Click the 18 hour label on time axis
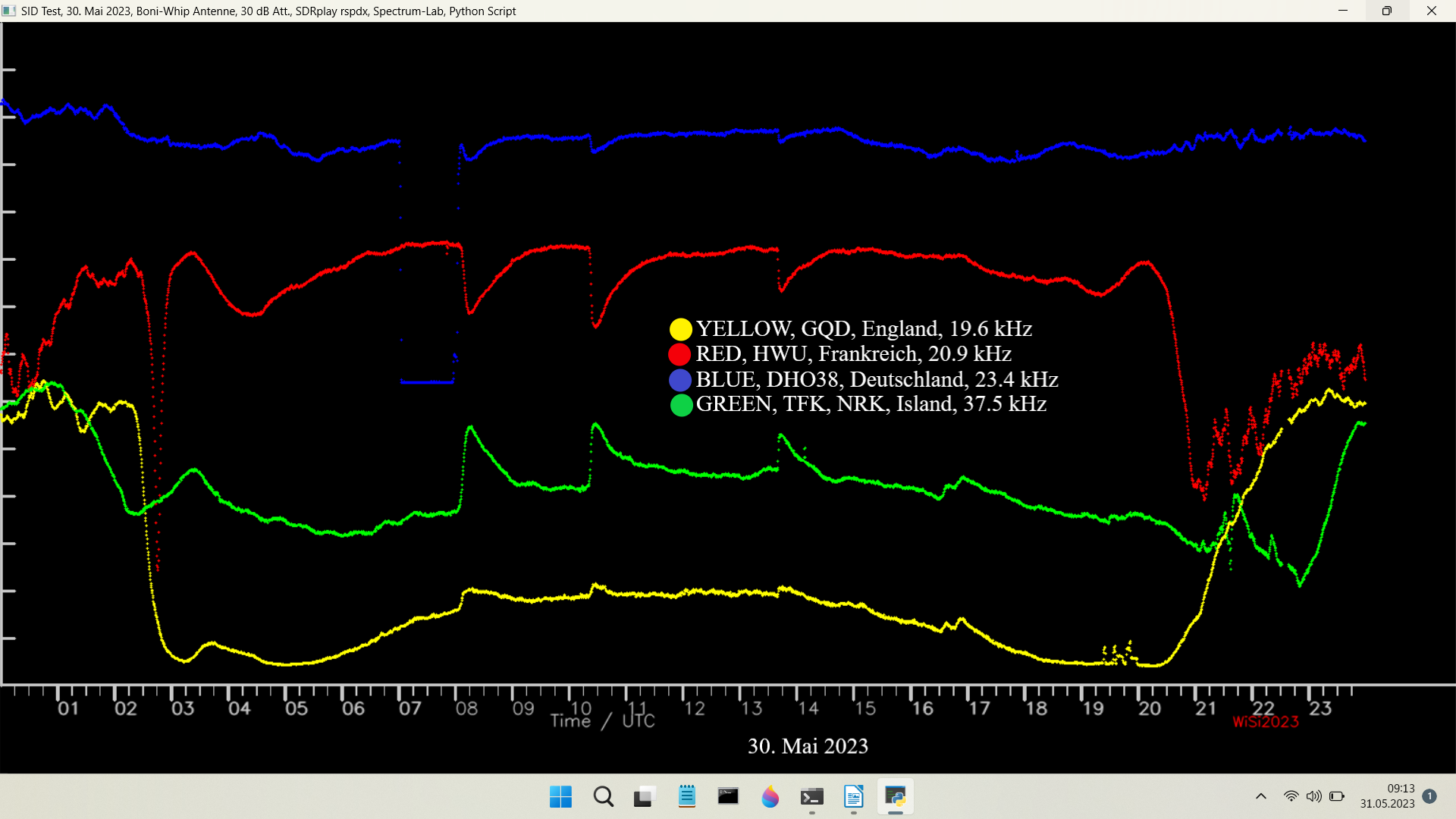 tap(1037, 708)
